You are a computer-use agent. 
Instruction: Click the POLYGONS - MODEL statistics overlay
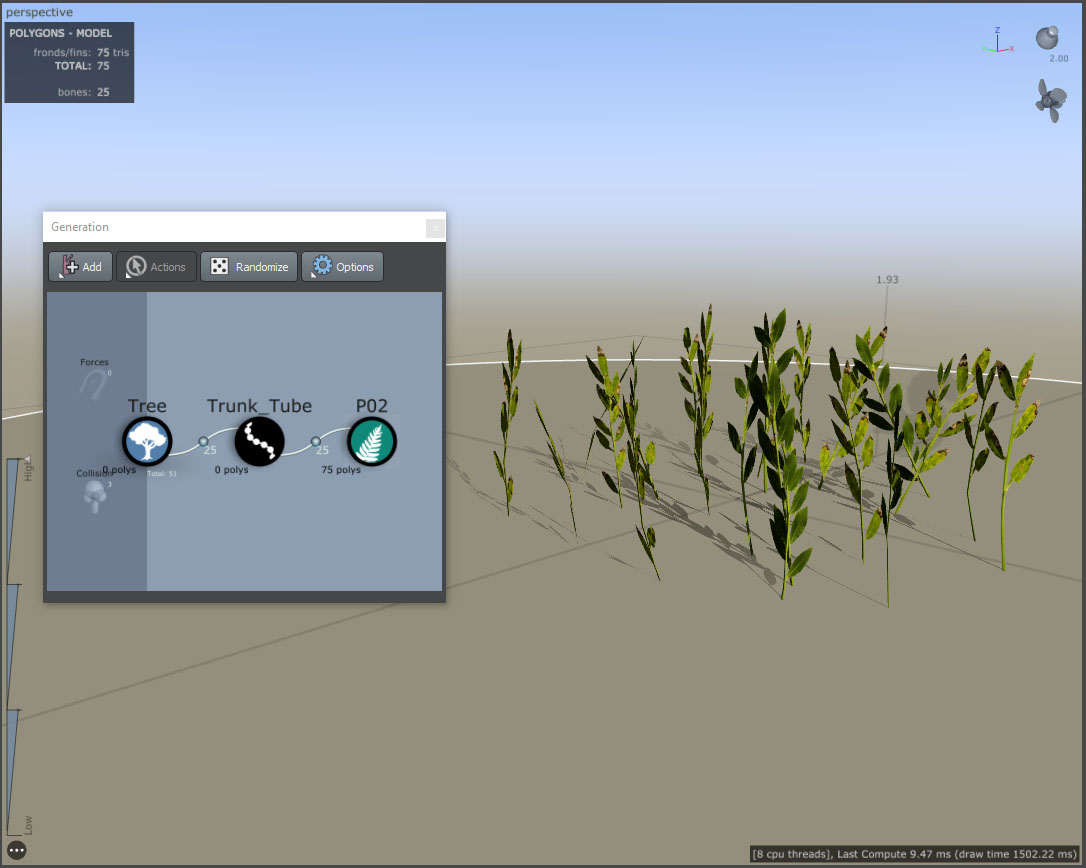tap(69, 63)
